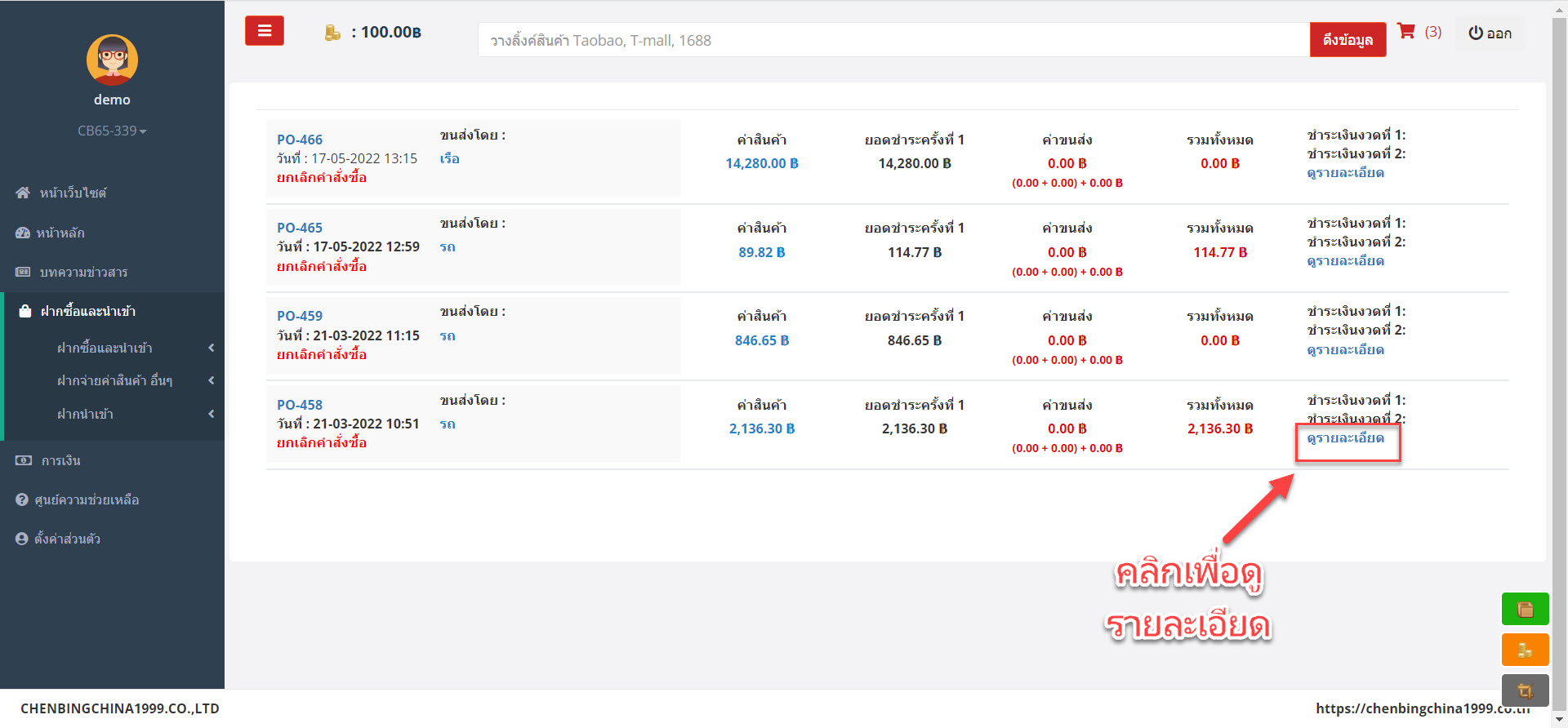Open the coins balance icon
The image size is (1568, 728).
tap(332, 33)
